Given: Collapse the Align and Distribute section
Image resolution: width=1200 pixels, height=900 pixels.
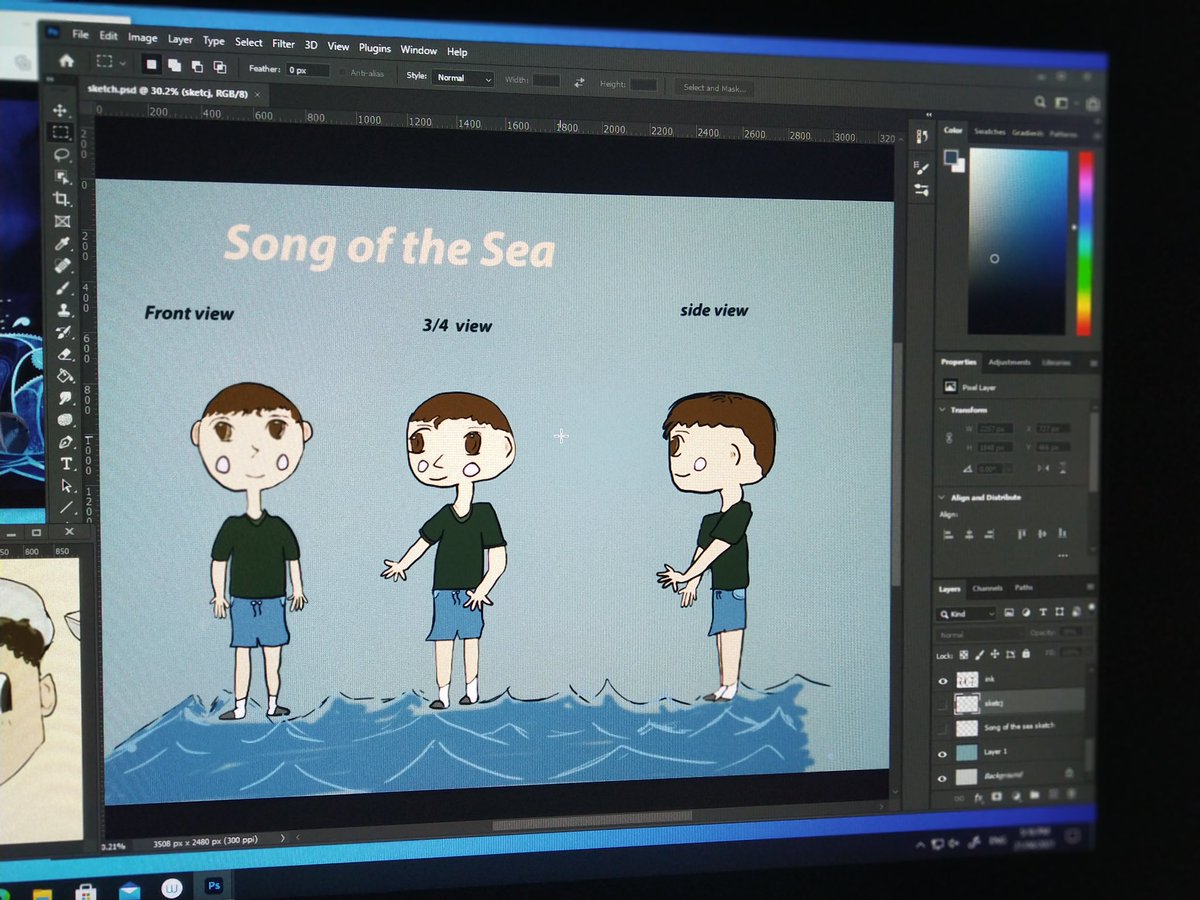Looking at the screenshot, I should 941,497.
